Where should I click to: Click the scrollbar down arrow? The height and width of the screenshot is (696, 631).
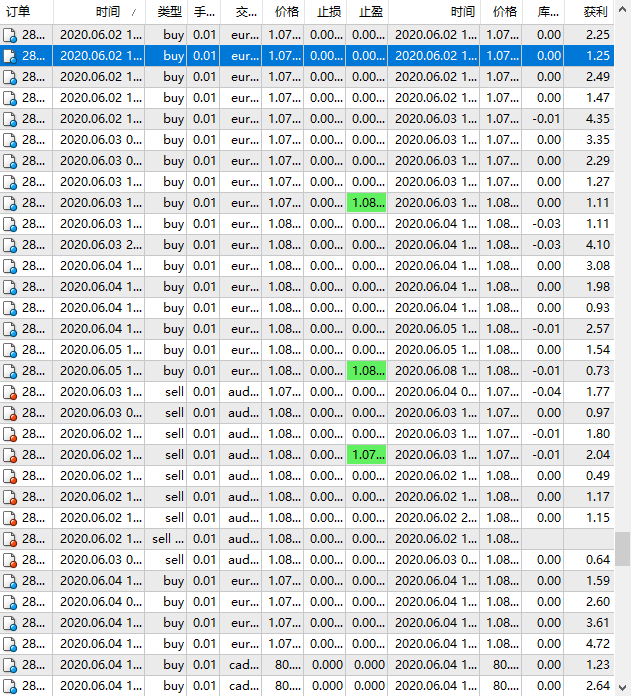pyautogui.click(x=623, y=687)
